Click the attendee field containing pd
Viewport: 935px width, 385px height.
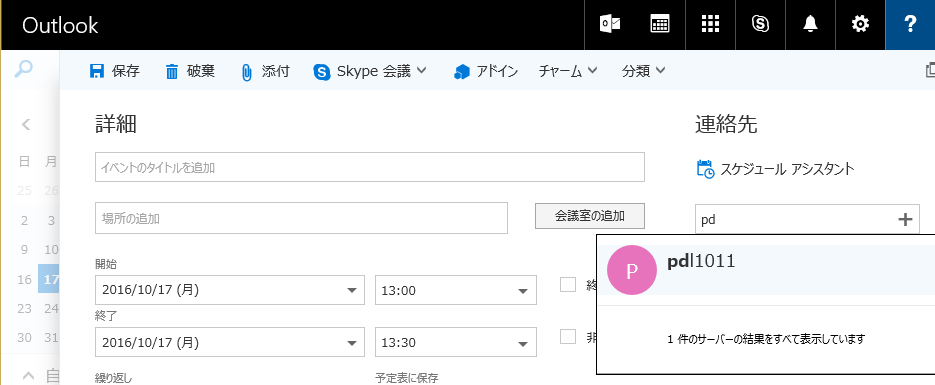807,219
